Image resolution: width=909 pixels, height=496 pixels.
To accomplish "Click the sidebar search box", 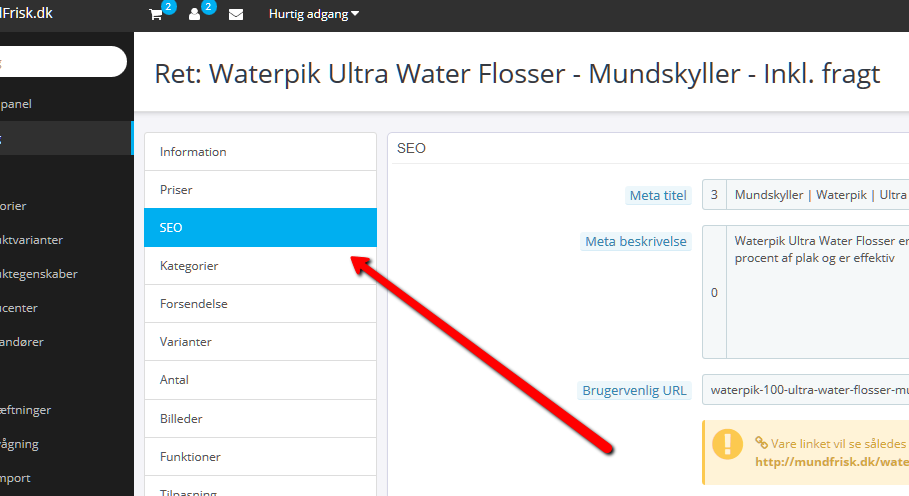I will tap(63, 61).
